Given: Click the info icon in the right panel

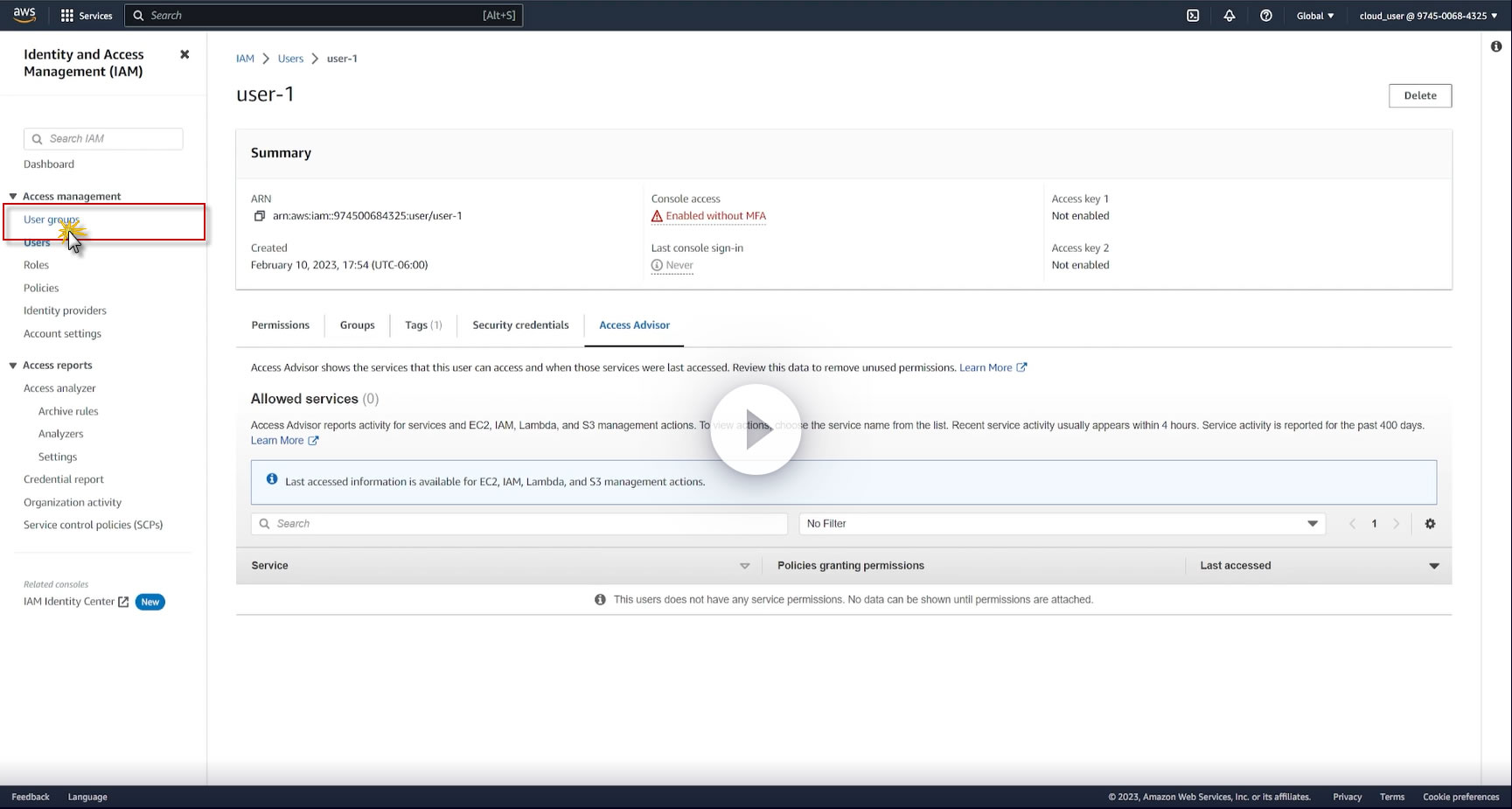Looking at the screenshot, I should click(x=1496, y=46).
